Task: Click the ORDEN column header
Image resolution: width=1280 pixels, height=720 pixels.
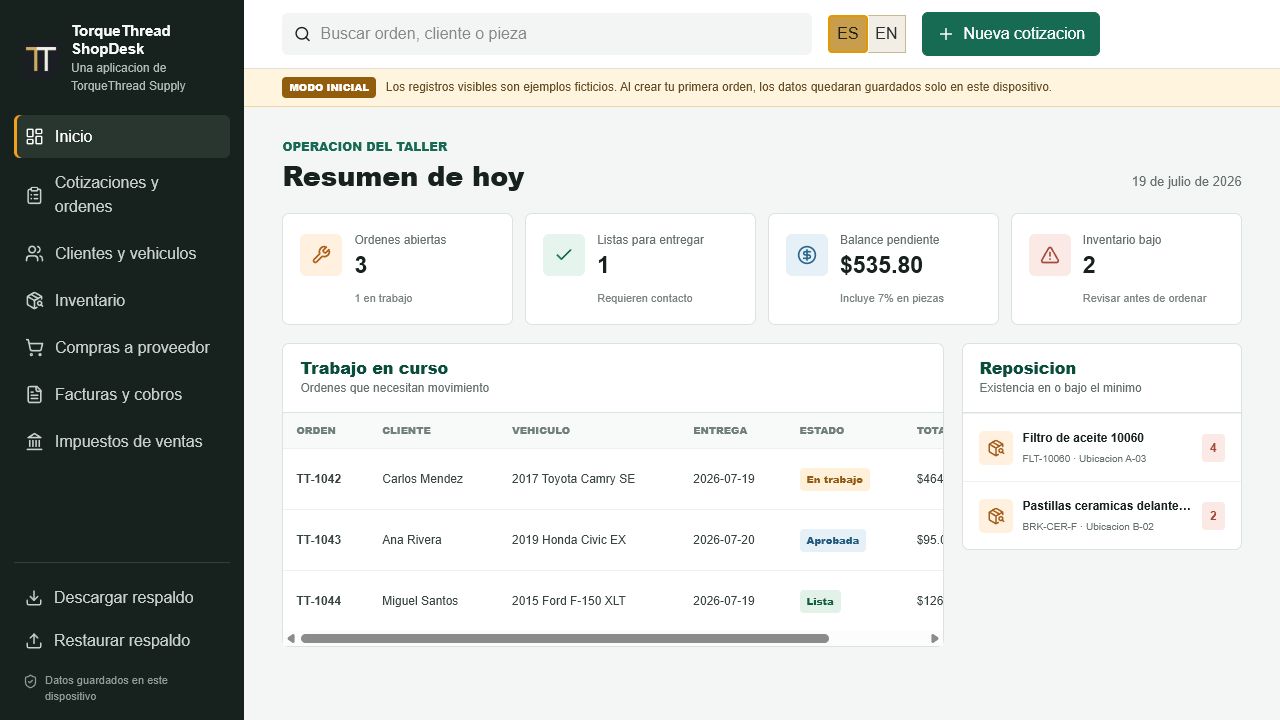Action: click(x=316, y=431)
